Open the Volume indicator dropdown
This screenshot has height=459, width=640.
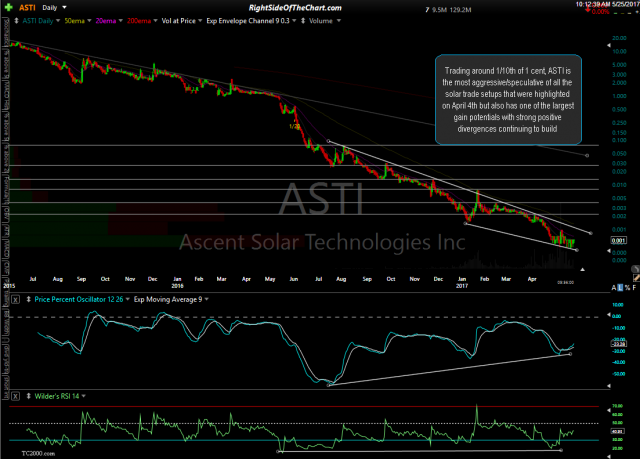338,21
